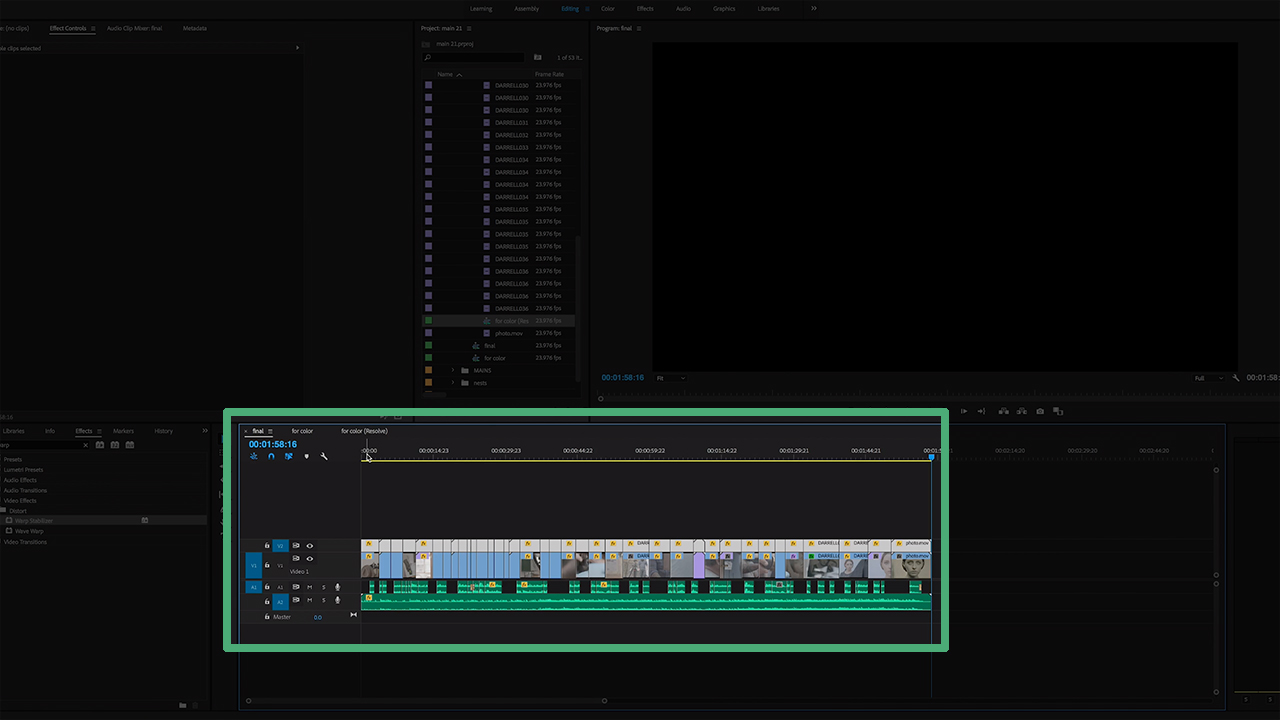Click the Accelerated Effects filter icon in Effects panel
This screenshot has height=720, width=1280.
coord(100,445)
